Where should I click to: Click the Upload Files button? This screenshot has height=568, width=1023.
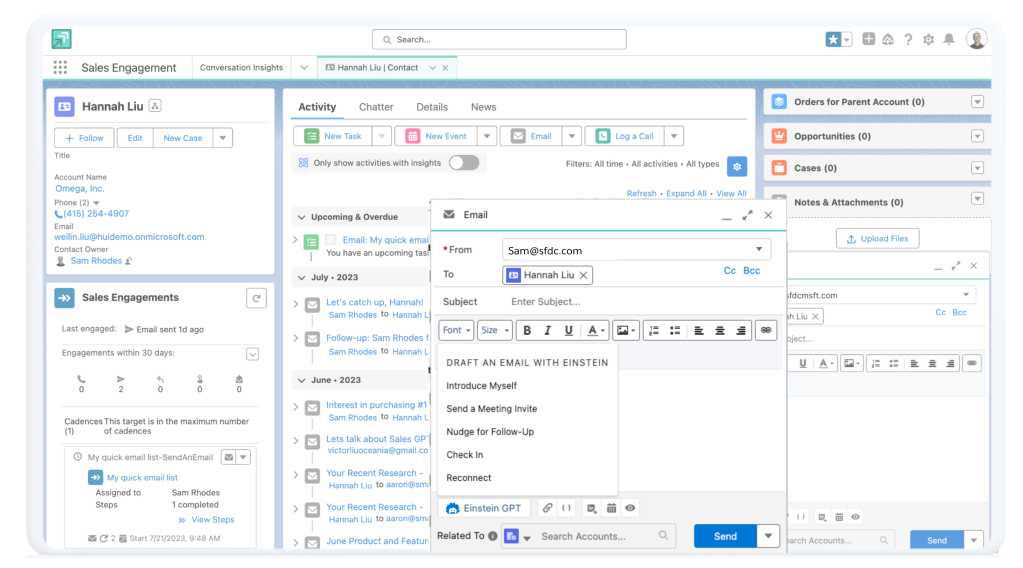coord(878,239)
